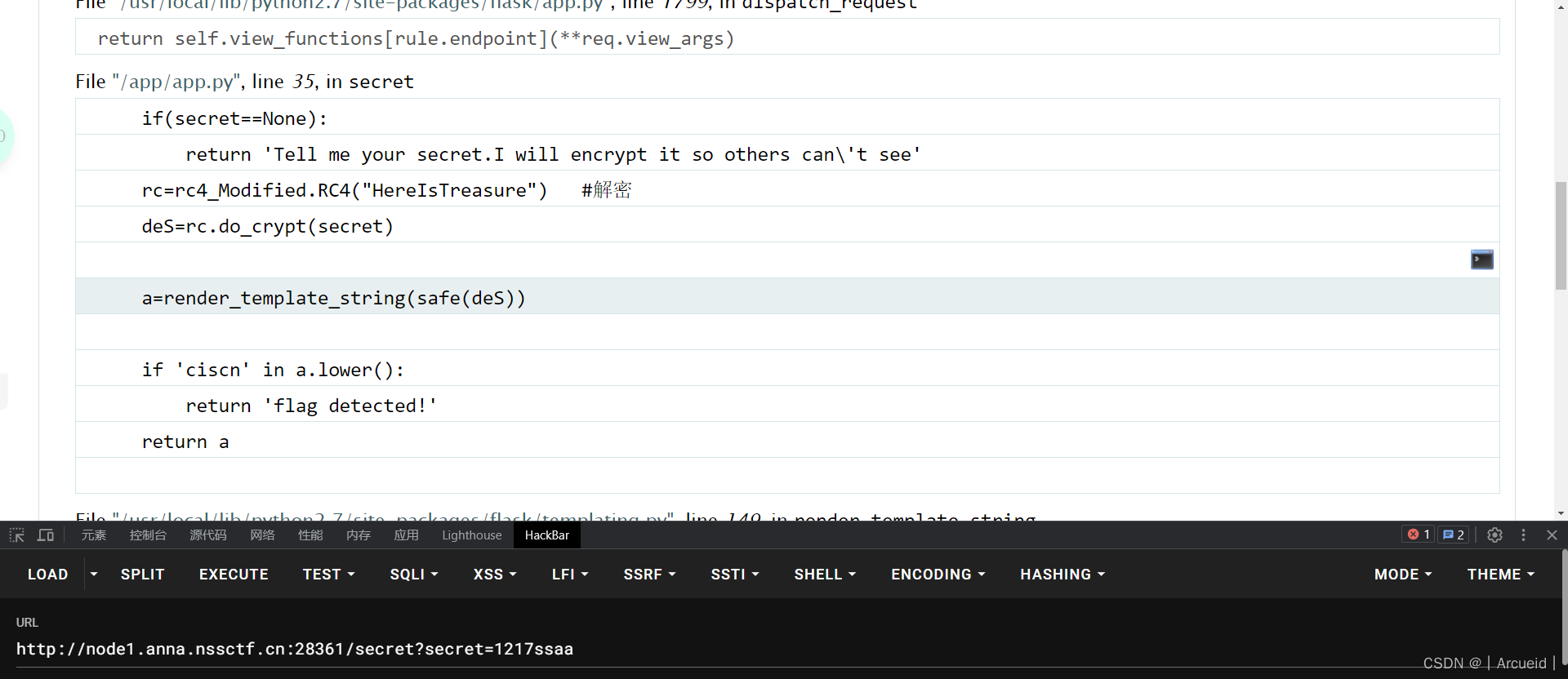This screenshot has width=1568, height=679.
Task: Click the HackBar SPLIT button
Action: click(x=143, y=575)
